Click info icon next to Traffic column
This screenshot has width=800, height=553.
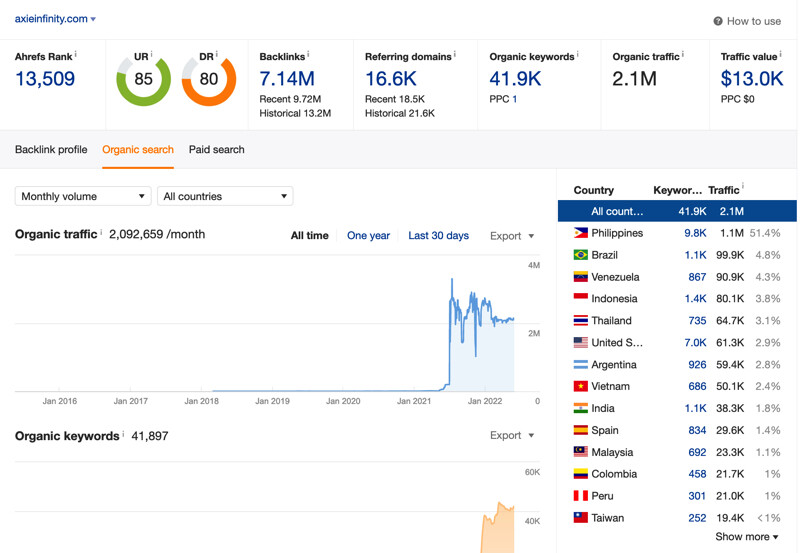[742, 186]
